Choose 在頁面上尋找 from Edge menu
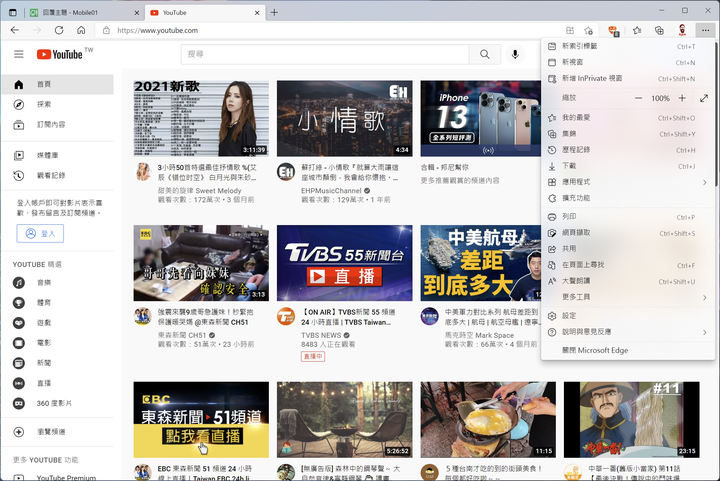 (x=628, y=265)
